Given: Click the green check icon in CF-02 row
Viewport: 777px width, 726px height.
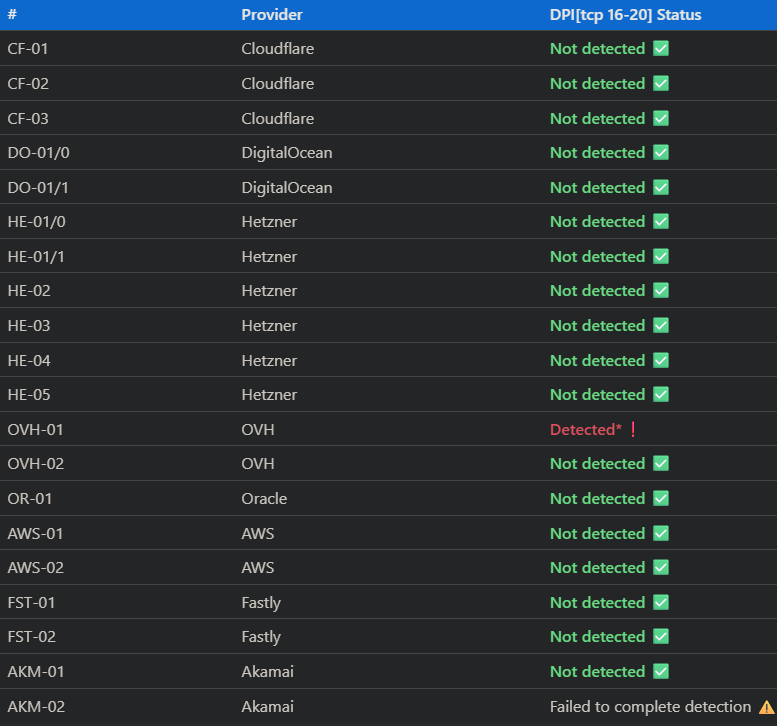Looking at the screenshot, I should 661,83.
